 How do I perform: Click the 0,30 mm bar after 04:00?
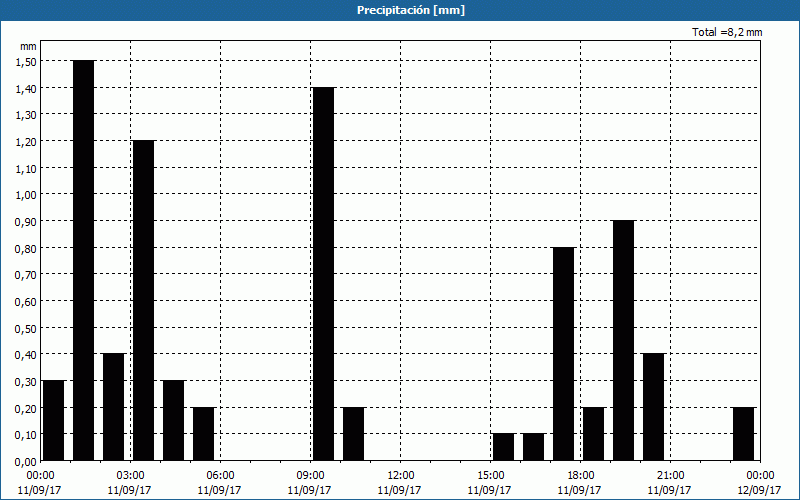point(173,420)
